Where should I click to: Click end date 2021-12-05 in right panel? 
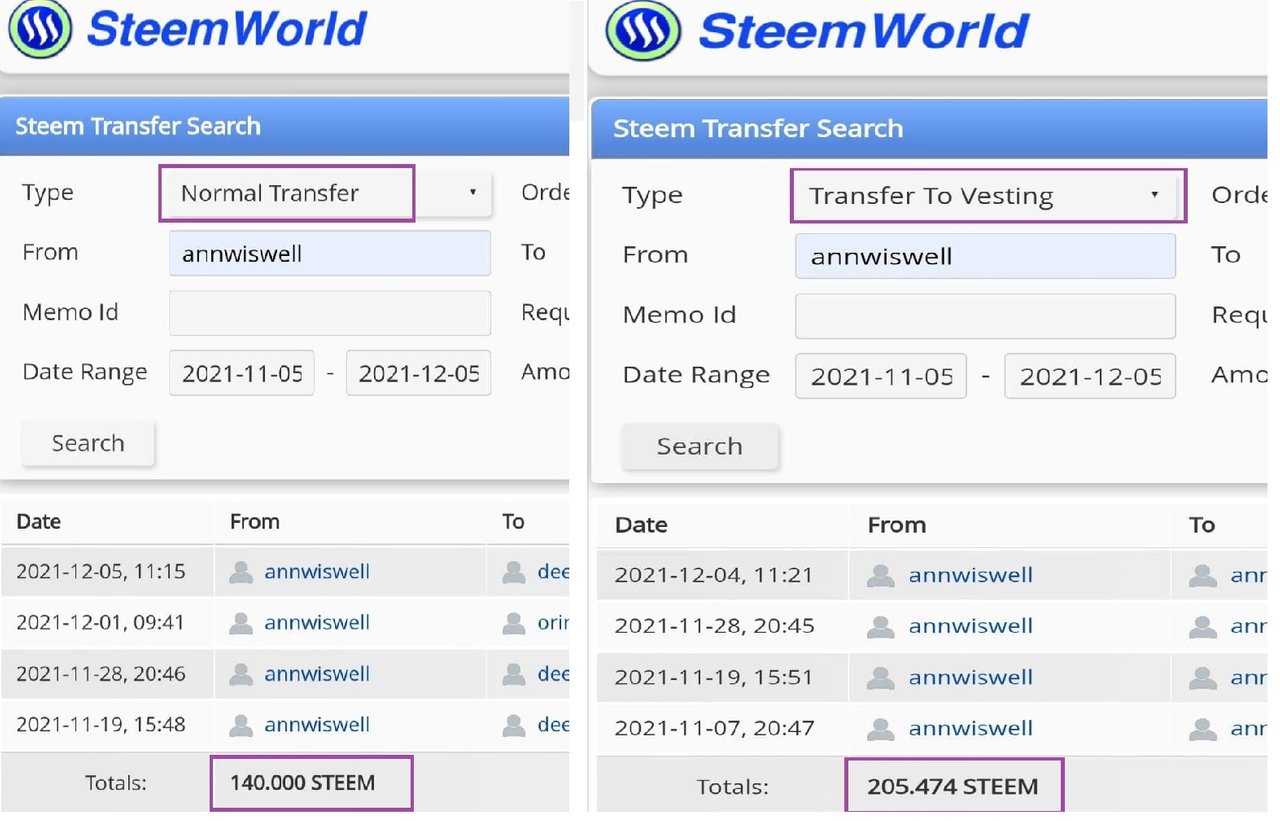click(1090, 376)
